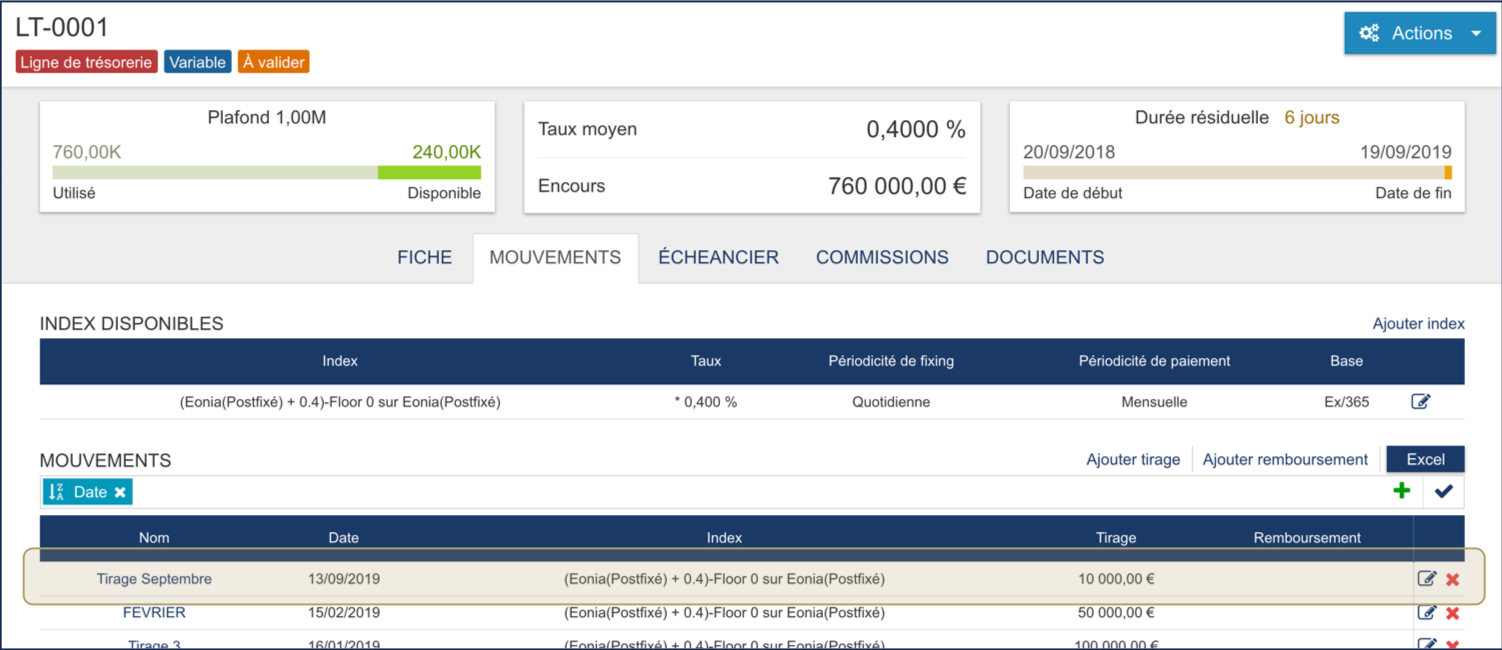This screenshot has height=650, width=1502.
Task: Go to the COMMISSIONS tab
Action: 882,258
